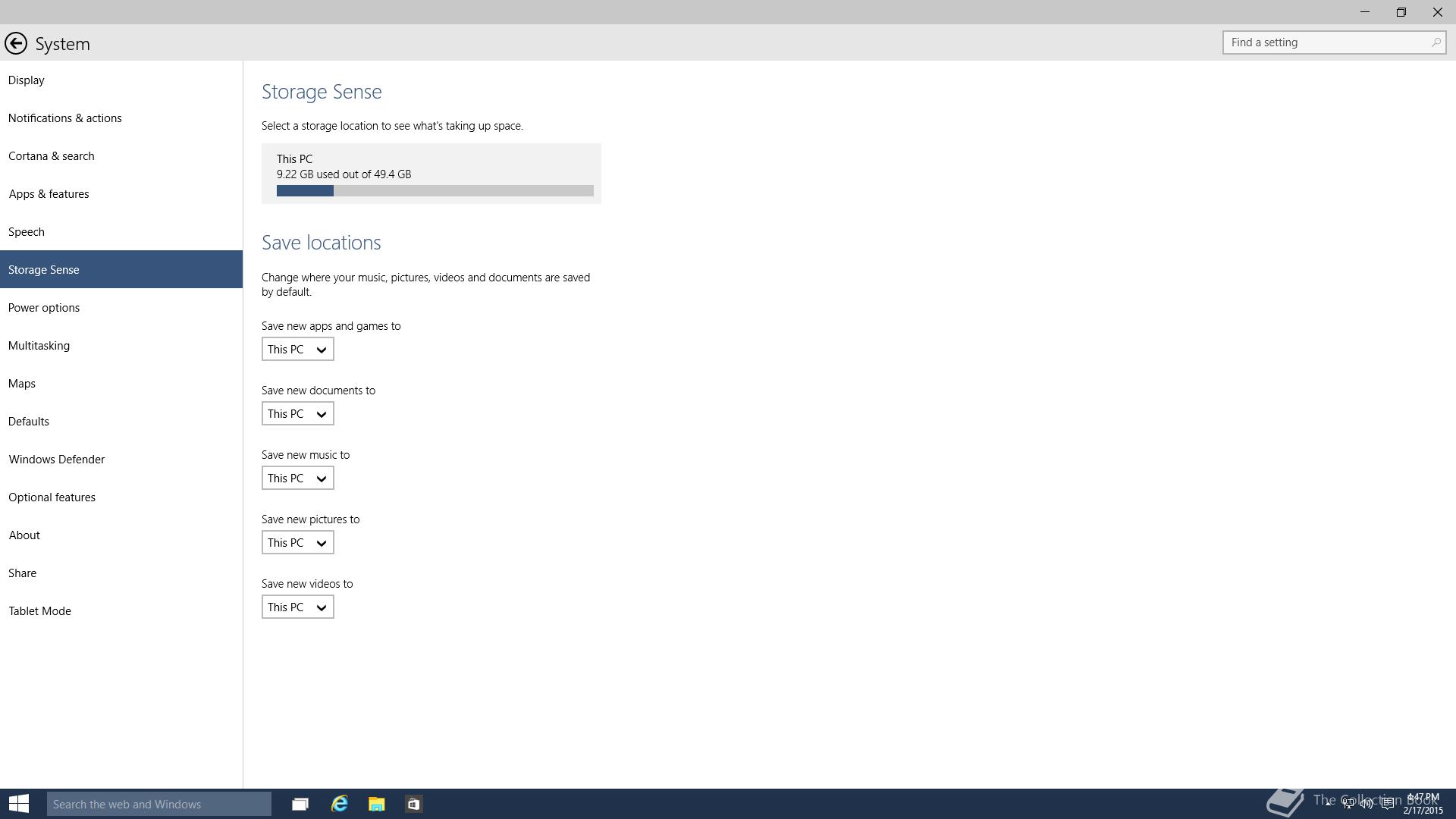Viewport: 1456px width, 819px height.
Task: Go back using the System back arrow
Action: point(16,43)
